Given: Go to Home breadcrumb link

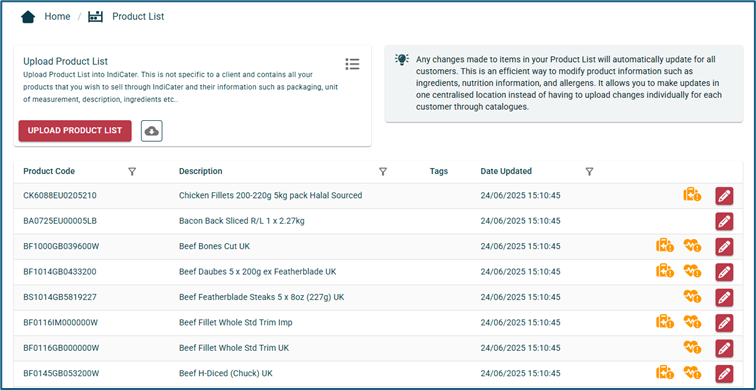Looking at the screenshot, I should [x=57, y=16].
